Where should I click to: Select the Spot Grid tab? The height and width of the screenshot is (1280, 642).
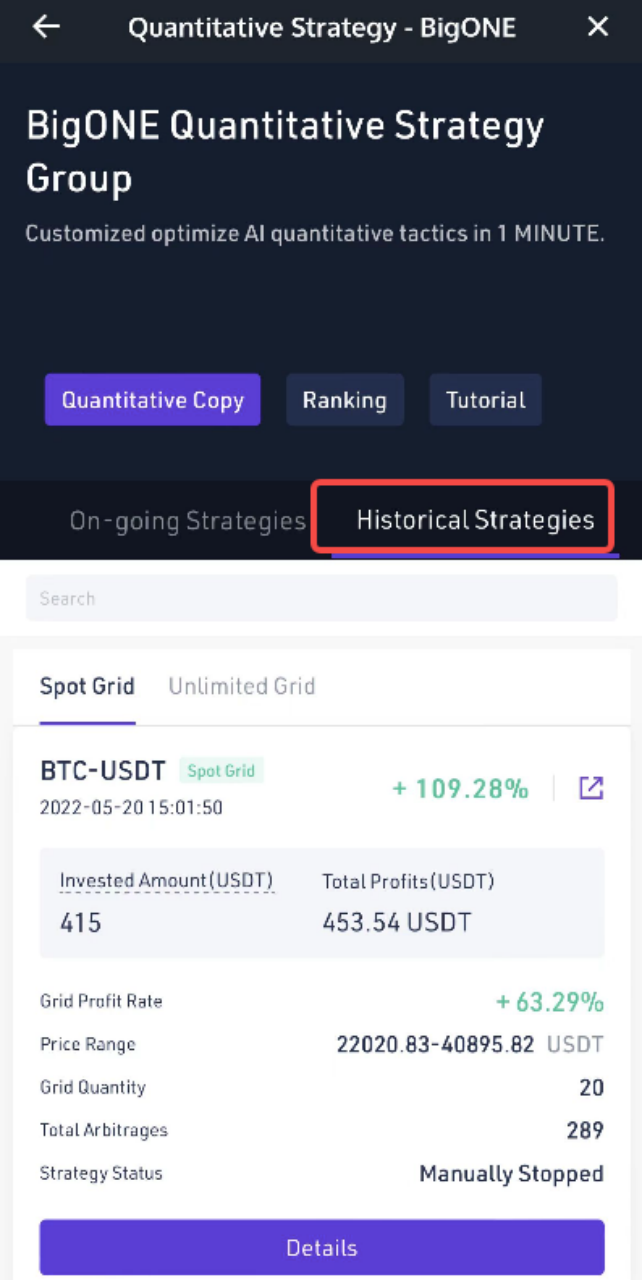click(x=87, y=686)
